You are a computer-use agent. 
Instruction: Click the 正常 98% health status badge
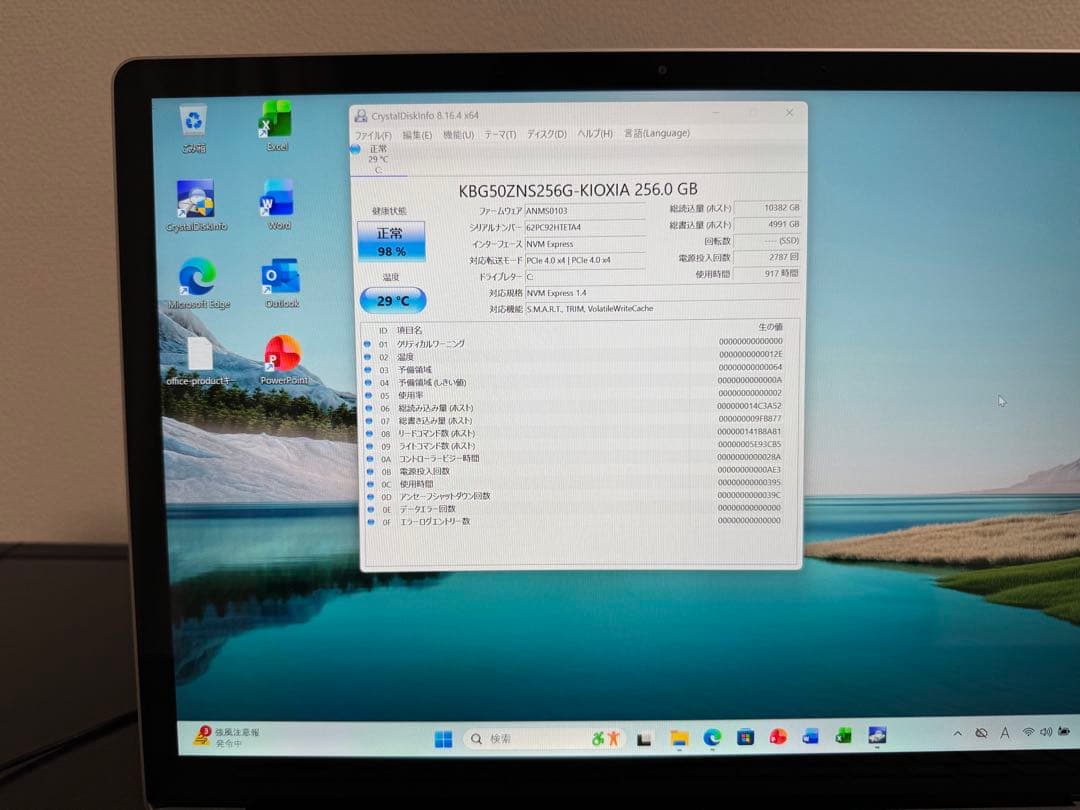click(392, 239)
